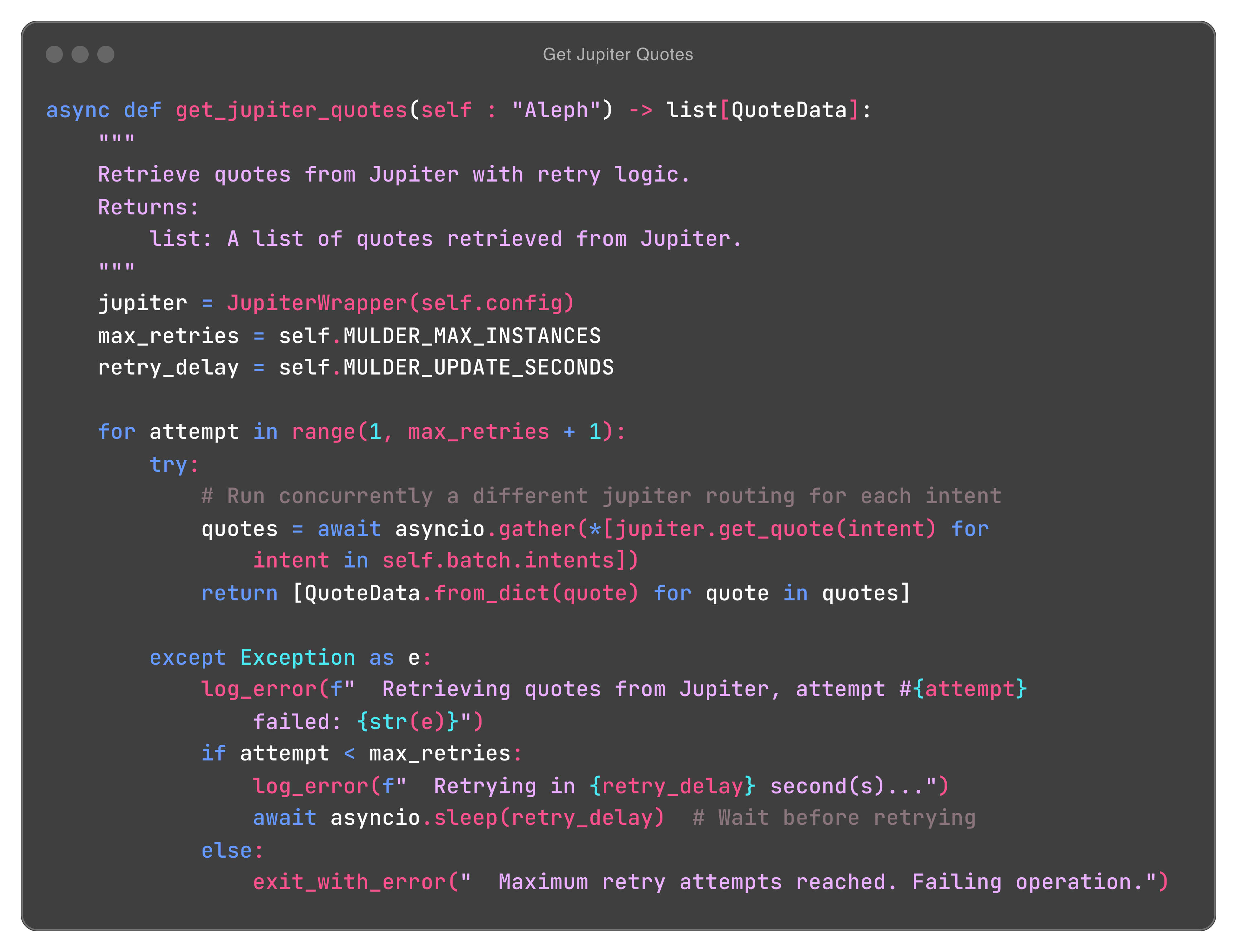The height and width of the screenshot is (952, 1237).
Task: Click the first log_error call
Action: (259, 689)
